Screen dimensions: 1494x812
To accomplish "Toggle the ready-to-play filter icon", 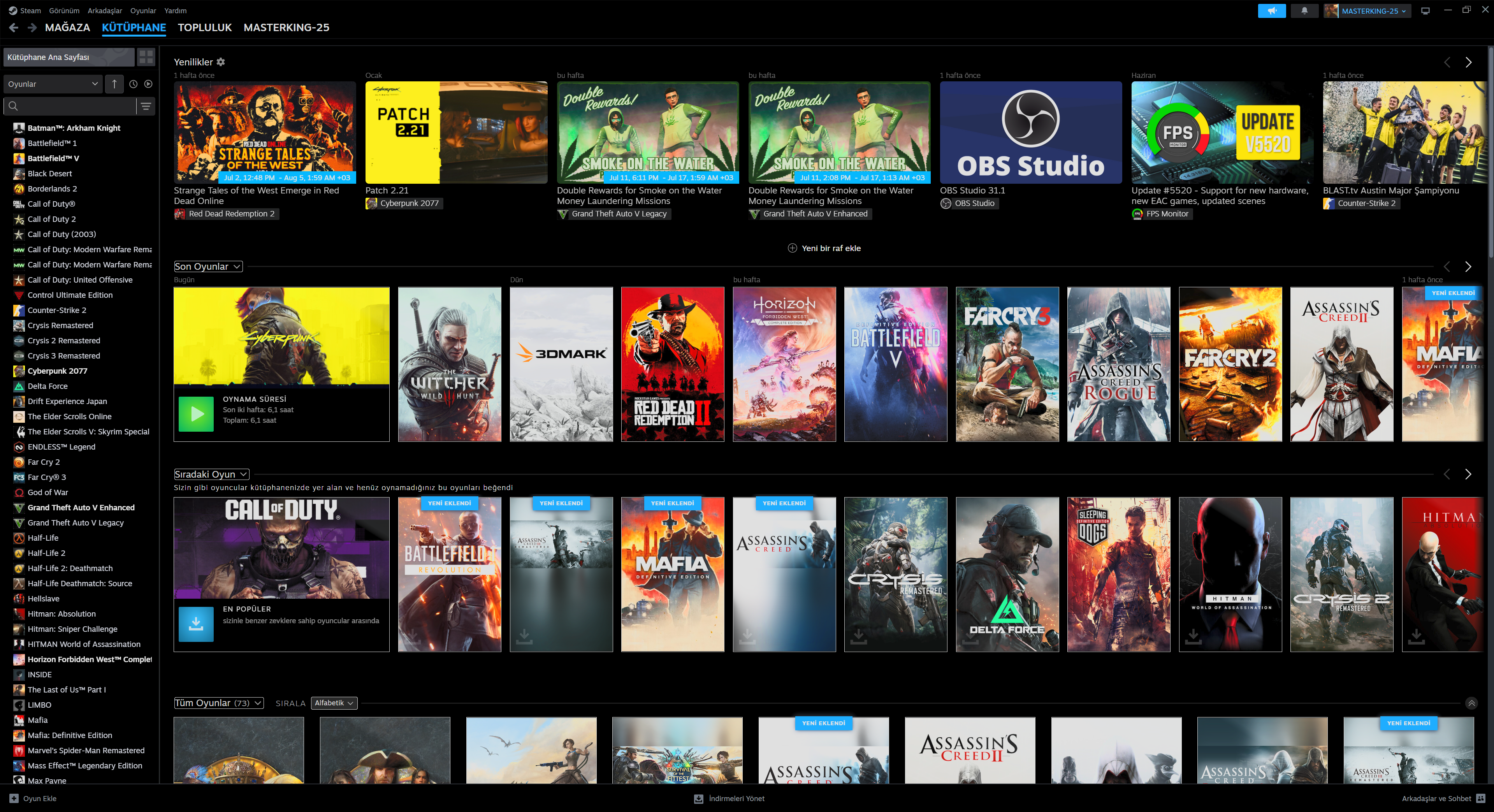I will (148, 84).
